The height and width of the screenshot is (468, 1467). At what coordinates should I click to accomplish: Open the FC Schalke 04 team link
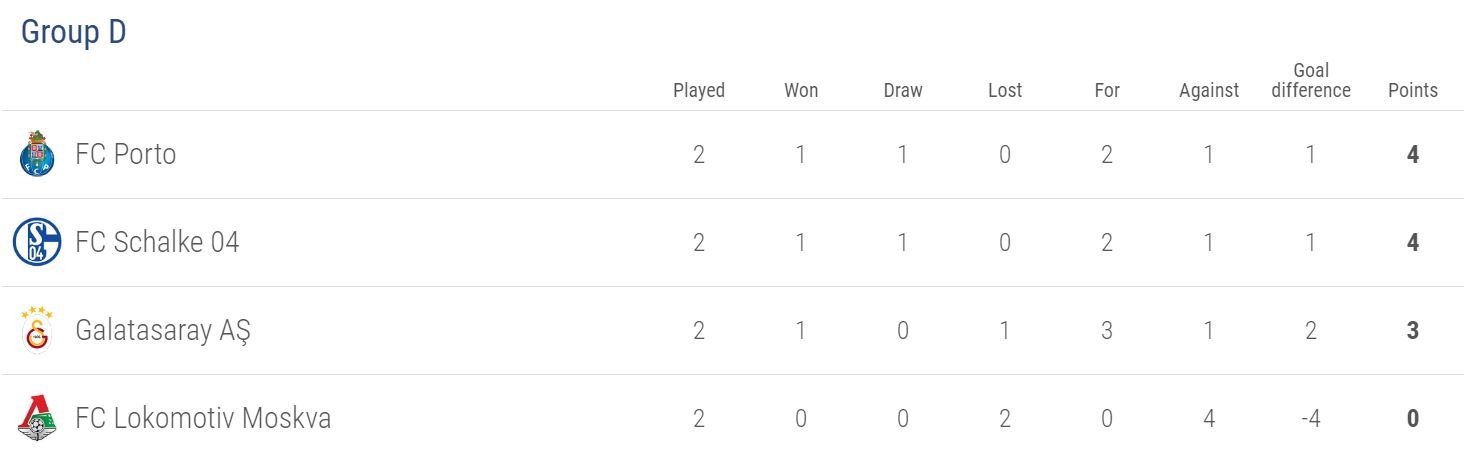point(157,243)
